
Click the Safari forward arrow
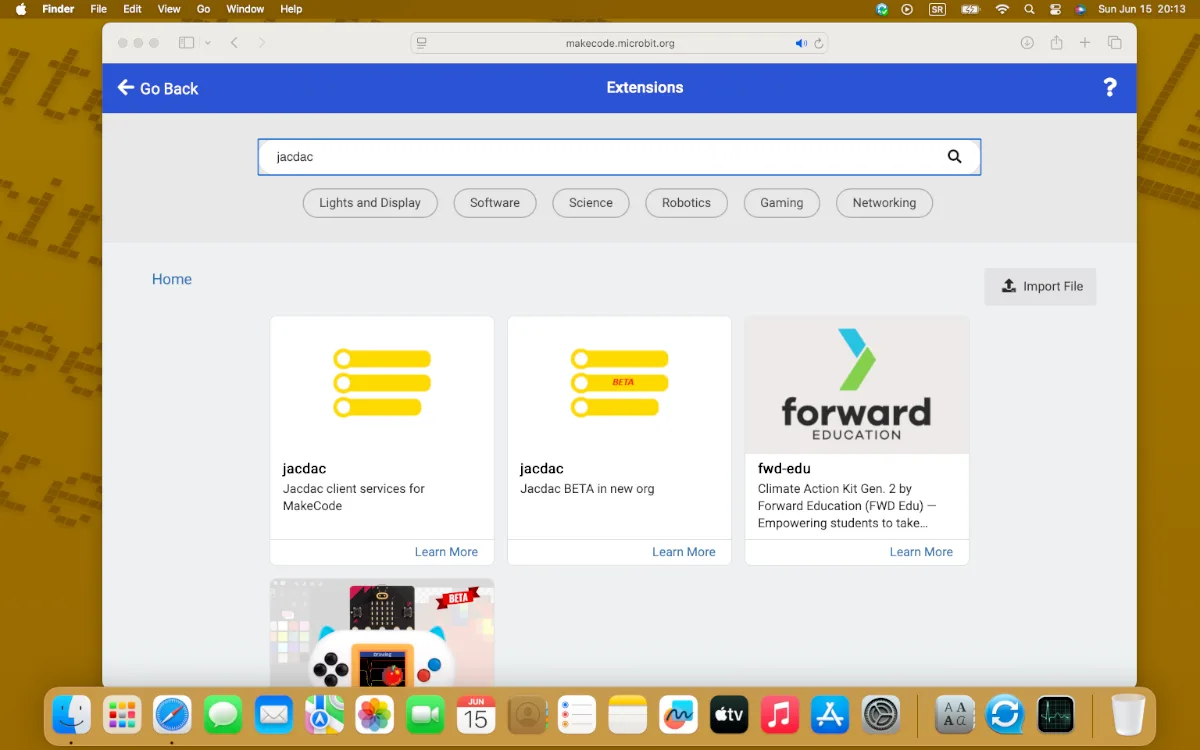click(262, 43)
